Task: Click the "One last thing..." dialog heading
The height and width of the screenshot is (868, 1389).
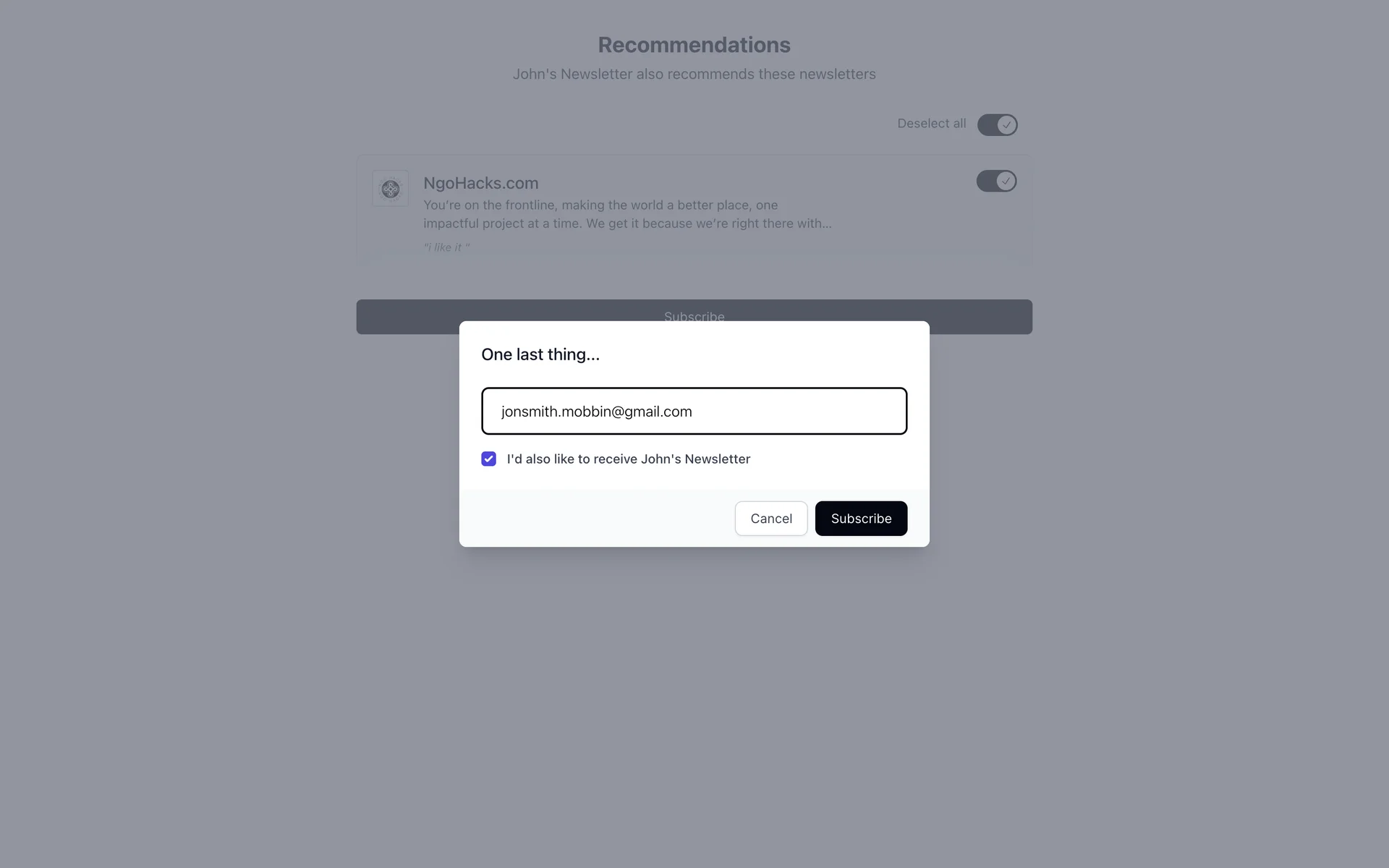Action: click(x=540, y=354)
